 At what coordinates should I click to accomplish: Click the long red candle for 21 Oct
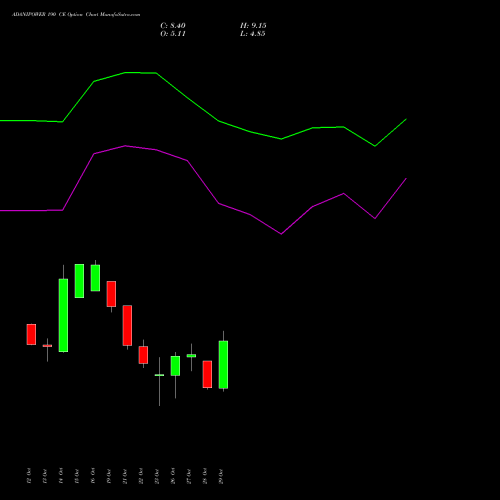127,325
